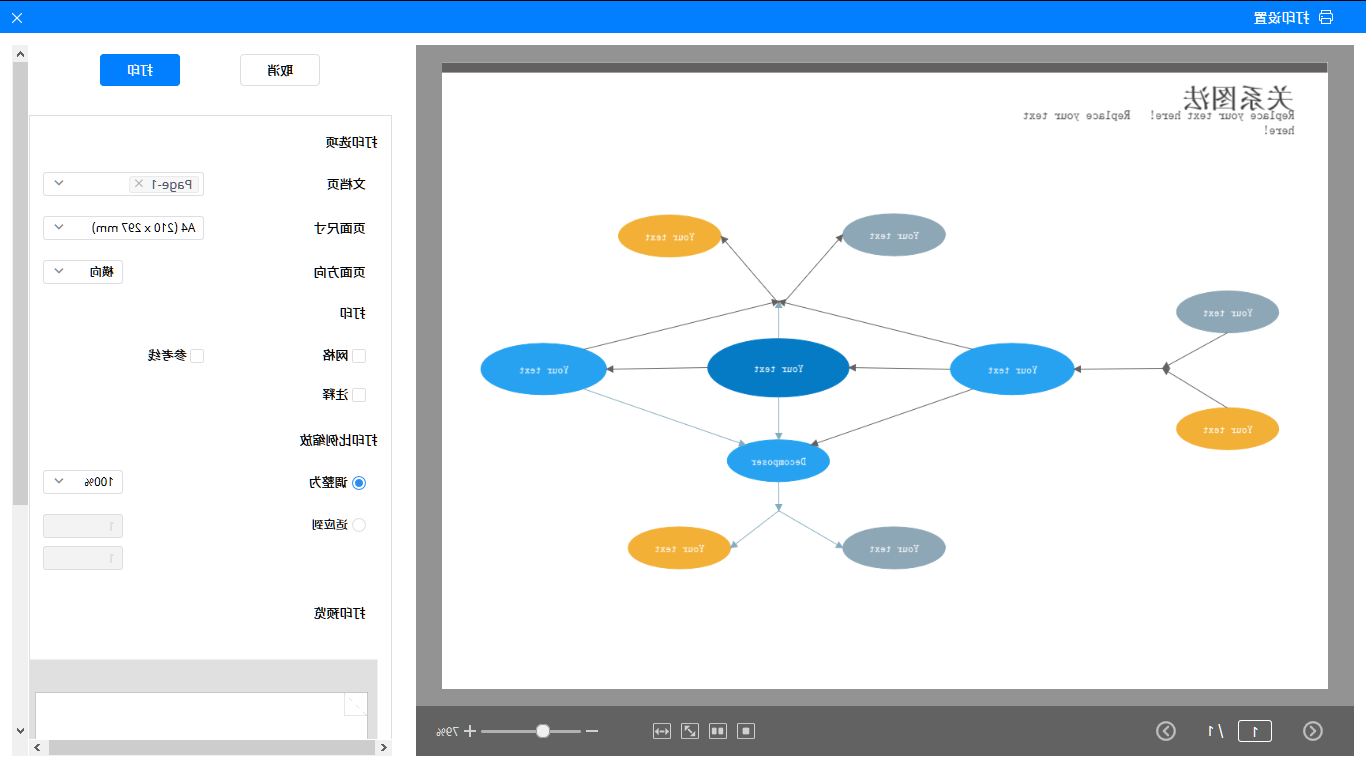Screen dimensions: 1366x768
Task: Click the zoom slider handle in preview toolbar
Action: [x=543, y=731]
